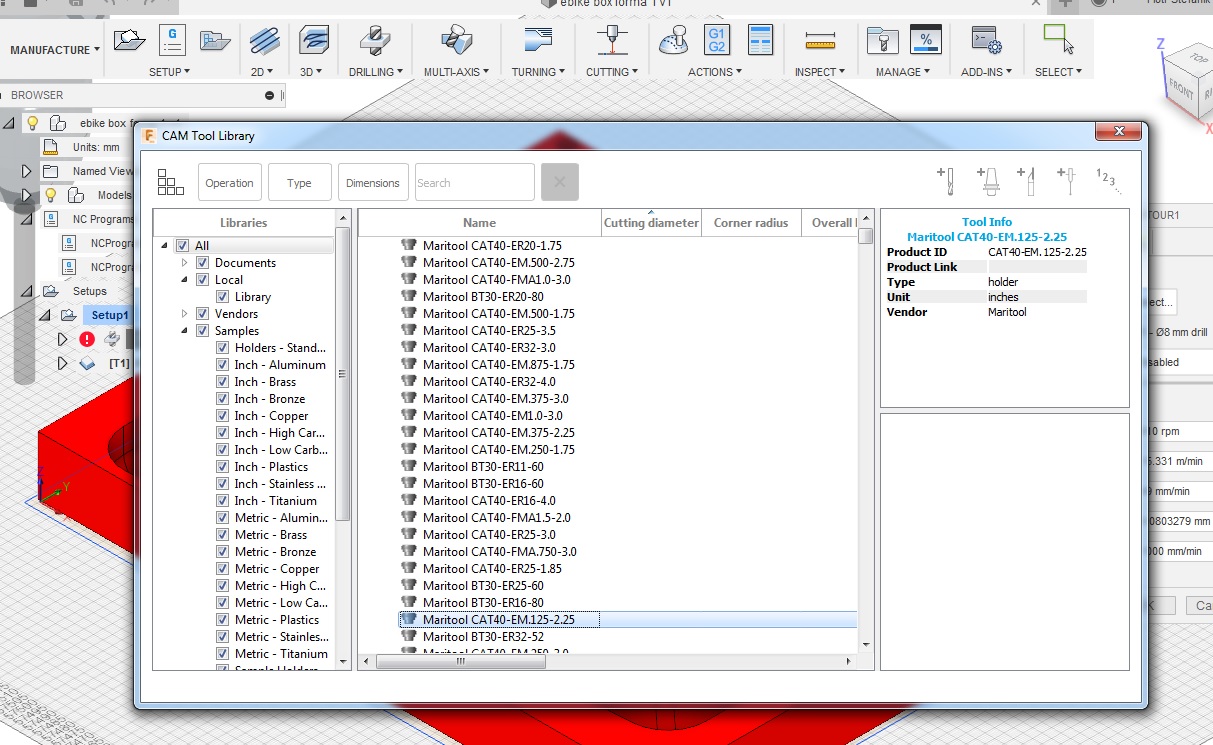The height and width of the screenshot is (745, 1213).
Task: Select the Drilling tool icon
Action: [x=375, y=40]
